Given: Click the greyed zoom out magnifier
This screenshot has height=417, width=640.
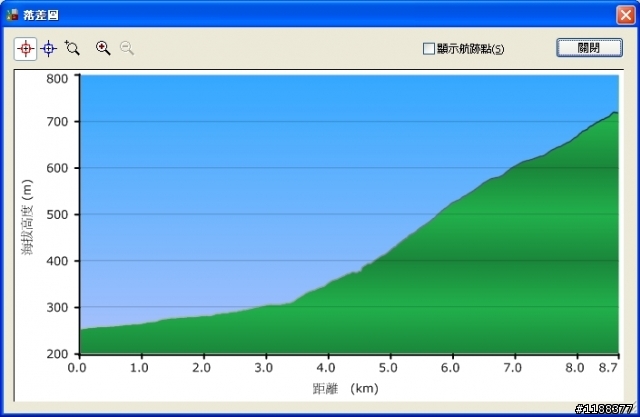Looking at the screenshot, I should [x=127, y=48].
